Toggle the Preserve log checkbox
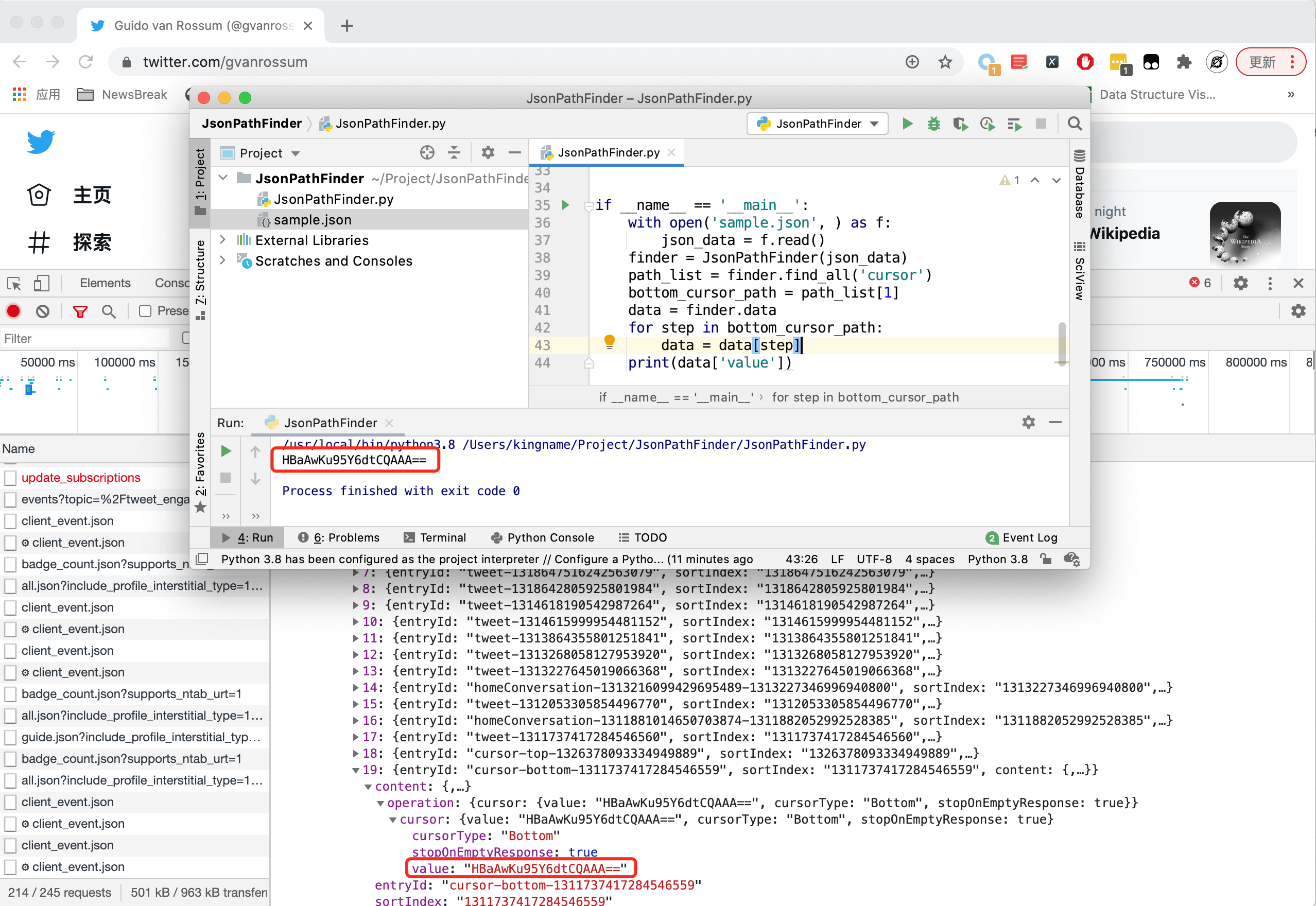Viewport: 1316px width, 906px height. pos(145,311)
